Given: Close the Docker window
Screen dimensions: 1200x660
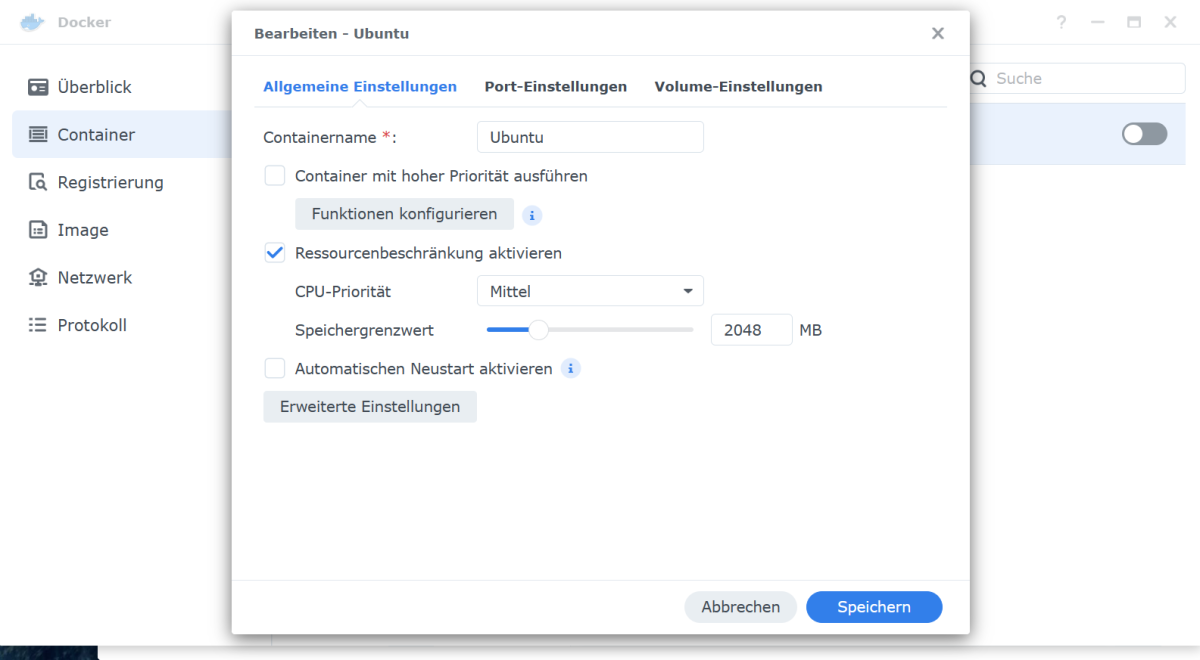Looking at the screenshot, I should 1170,22.
